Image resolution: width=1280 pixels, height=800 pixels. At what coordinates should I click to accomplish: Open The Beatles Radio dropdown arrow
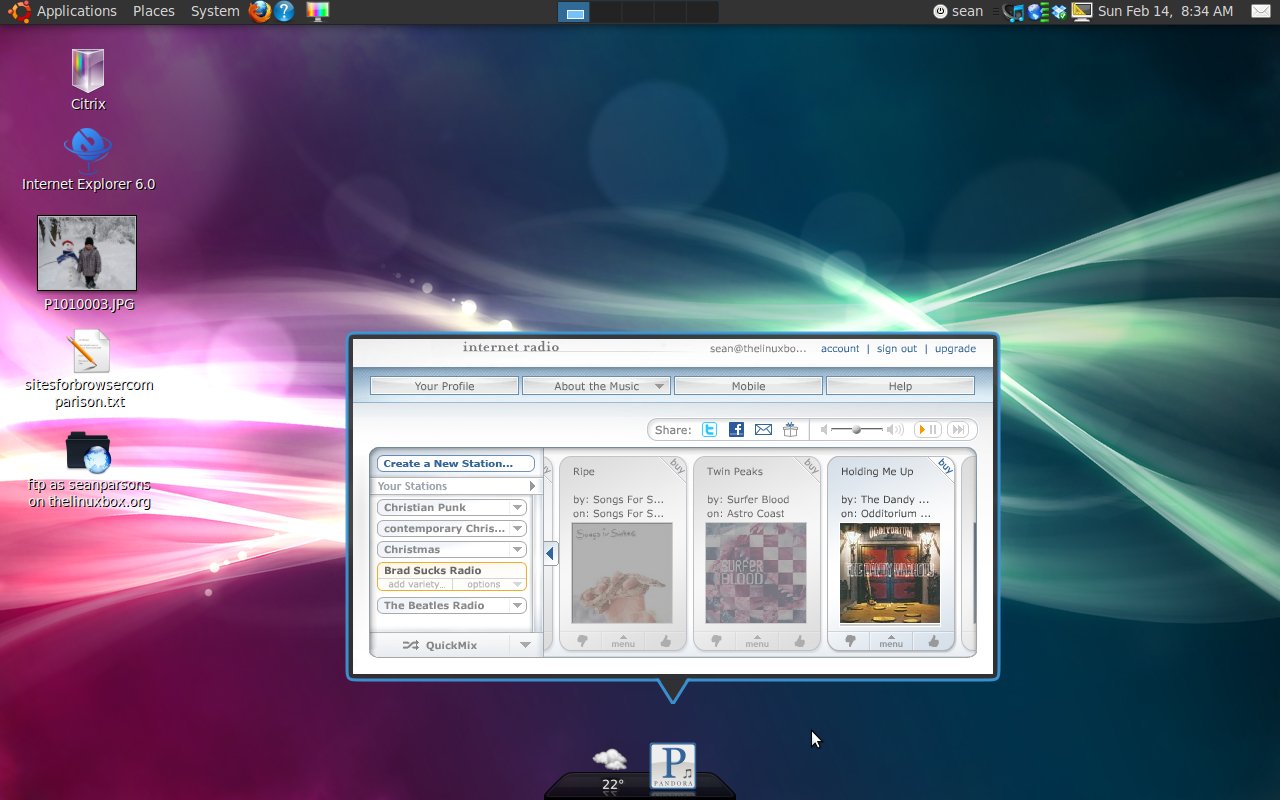(x=517, y=605)
